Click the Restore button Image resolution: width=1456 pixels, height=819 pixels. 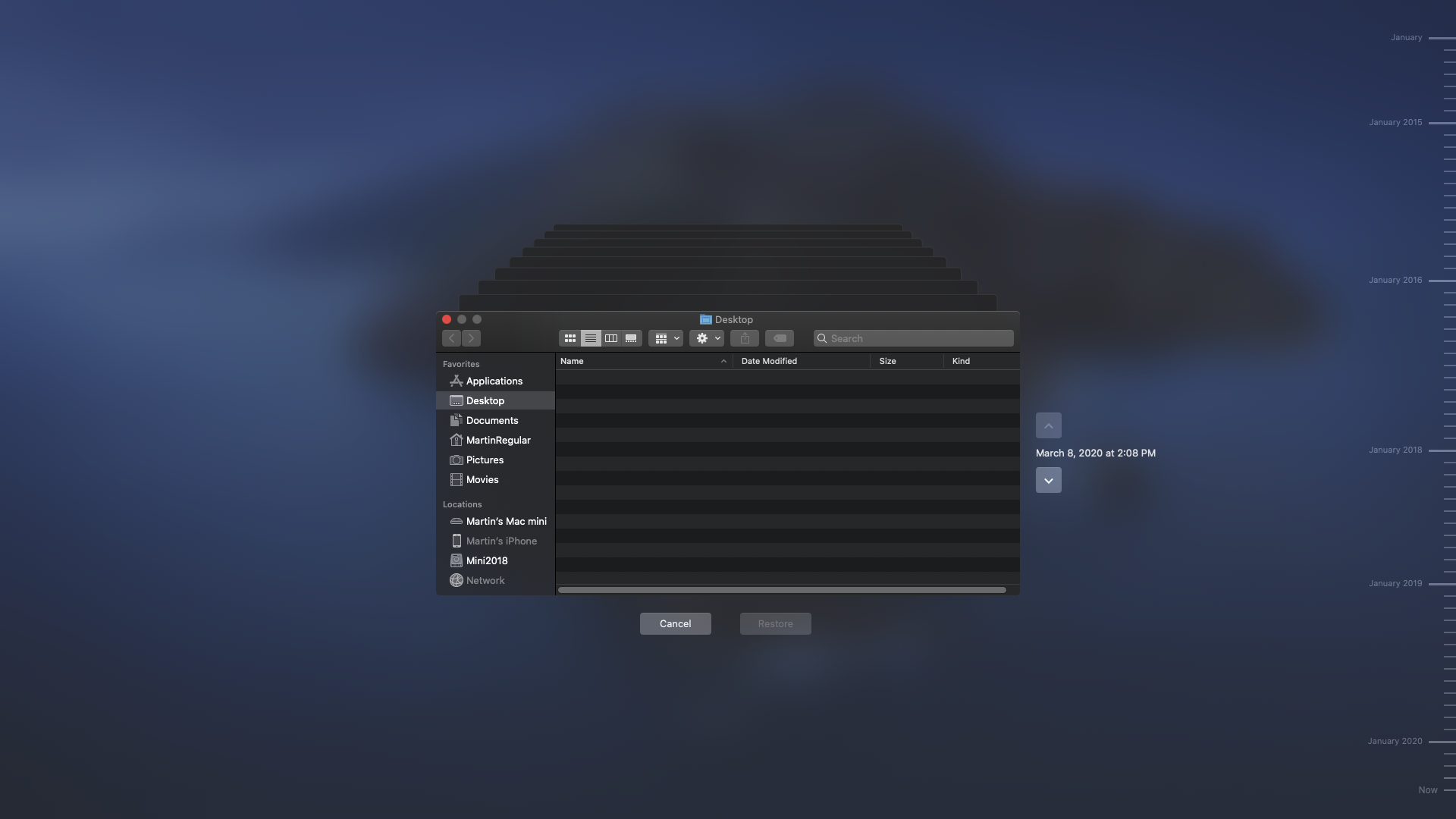(x=775, y=624)
